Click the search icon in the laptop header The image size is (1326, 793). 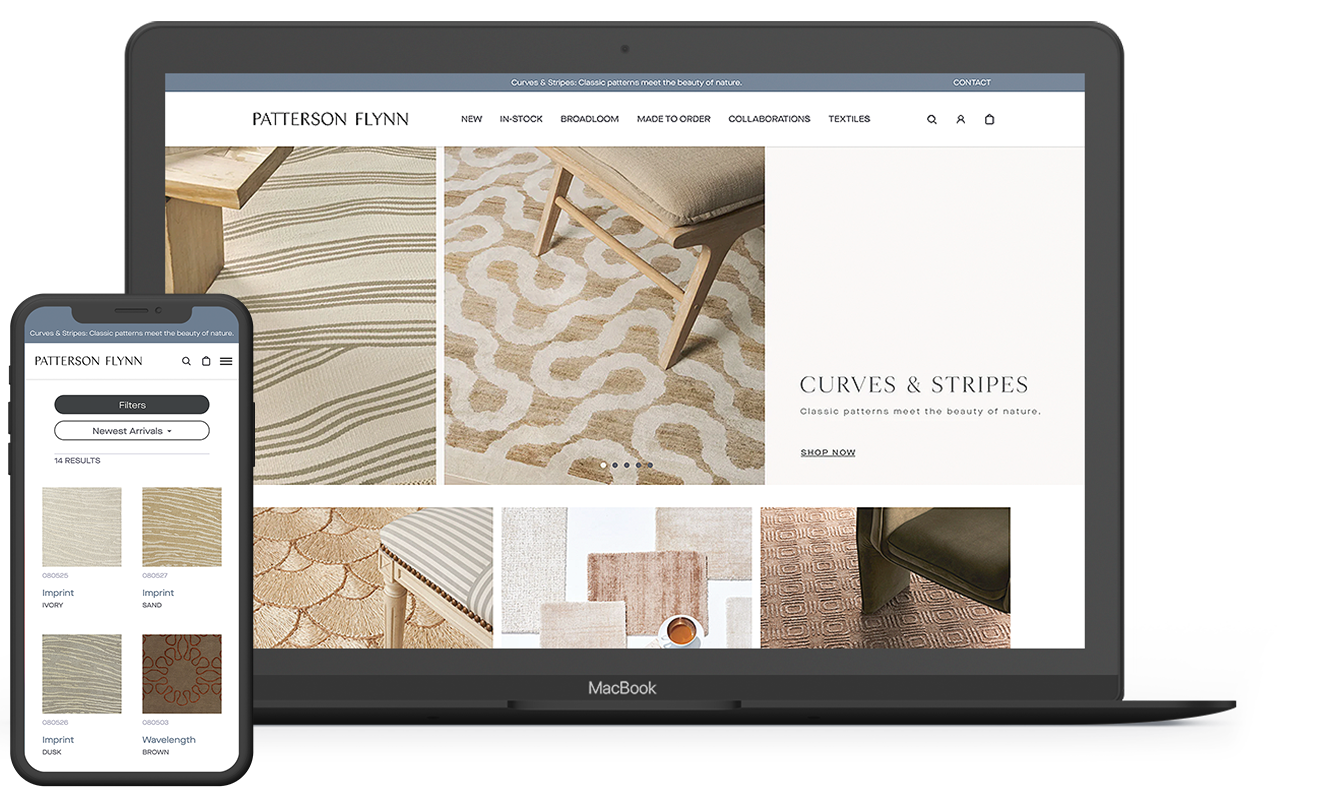(932, 119)
